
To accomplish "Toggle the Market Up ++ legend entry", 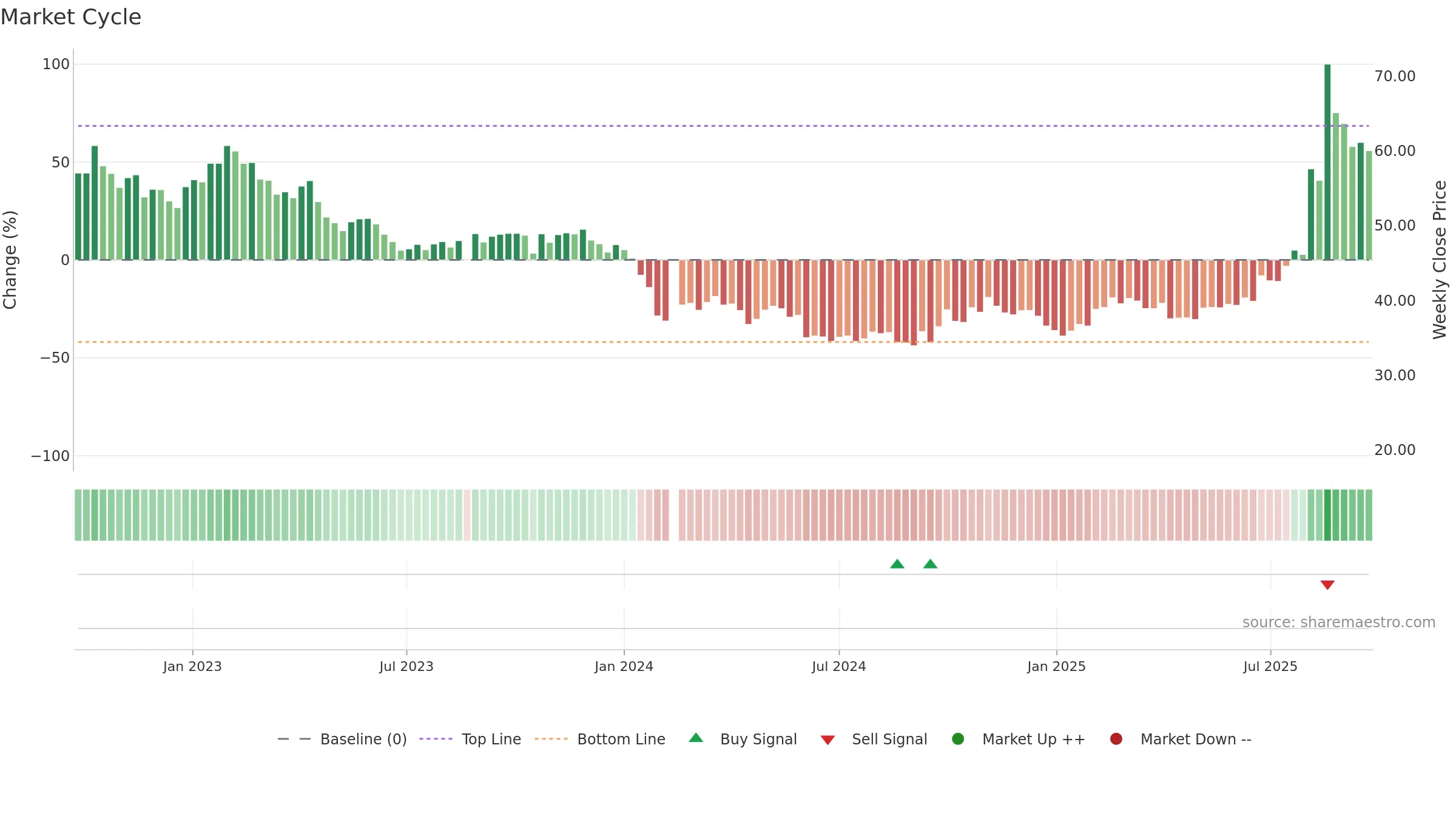I will point(1019,739).
